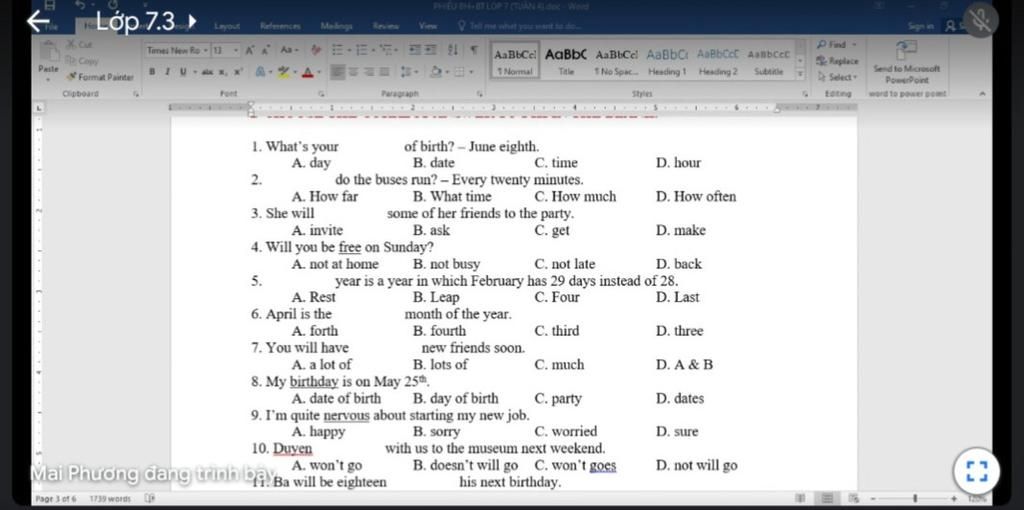Open the Font dialog launcher
1024x510 pixels.
322,93
